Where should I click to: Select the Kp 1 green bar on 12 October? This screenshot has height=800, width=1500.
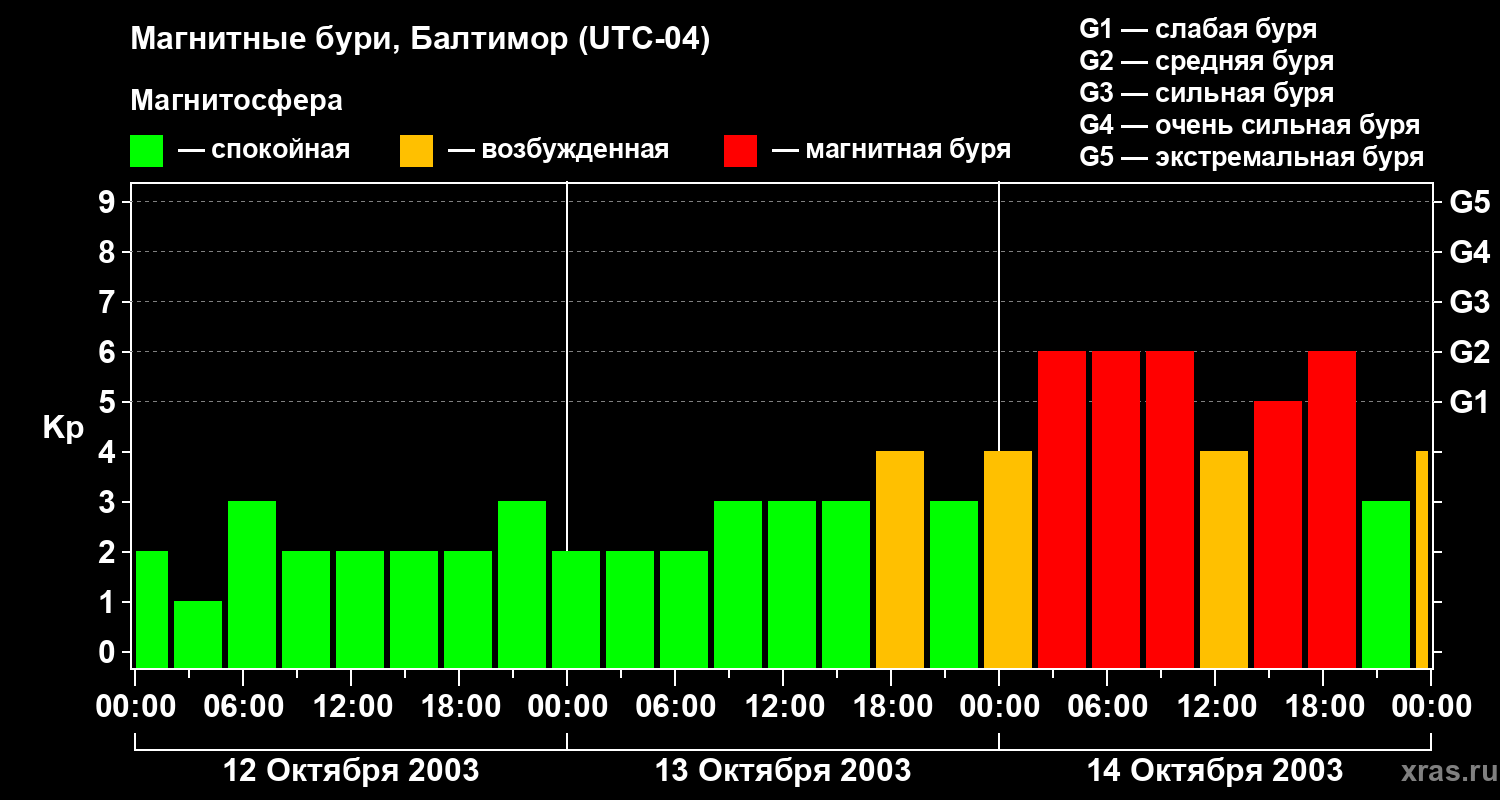[198, 634]
